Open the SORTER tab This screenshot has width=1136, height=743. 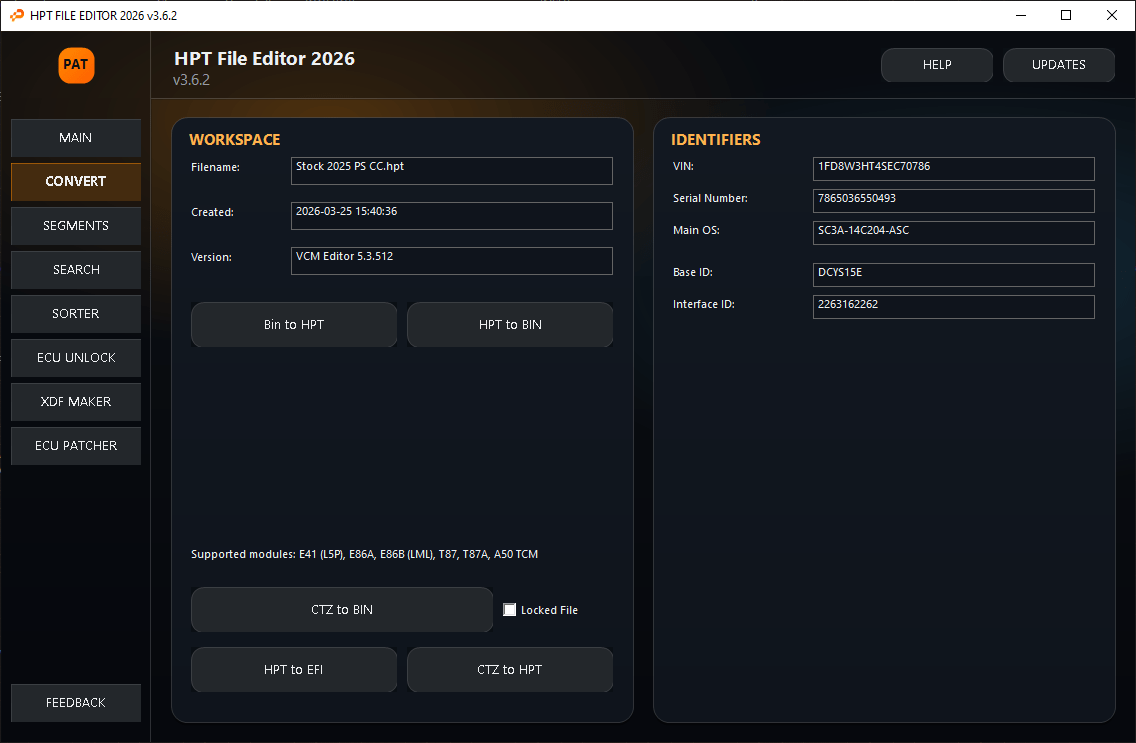(76, 314)
